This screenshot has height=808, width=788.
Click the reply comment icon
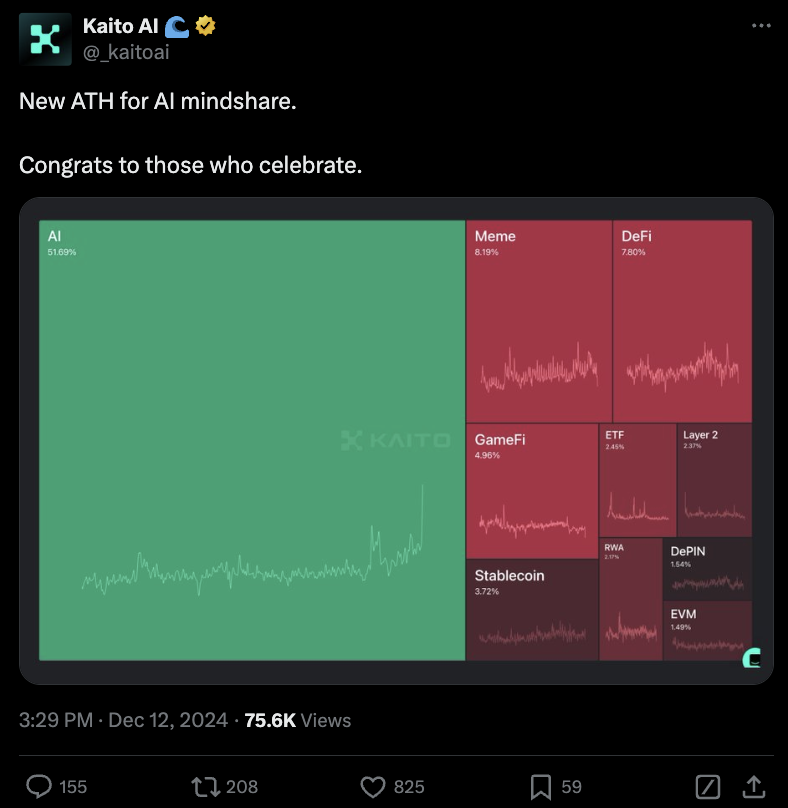pyautogui.click(x=39, y=786)
